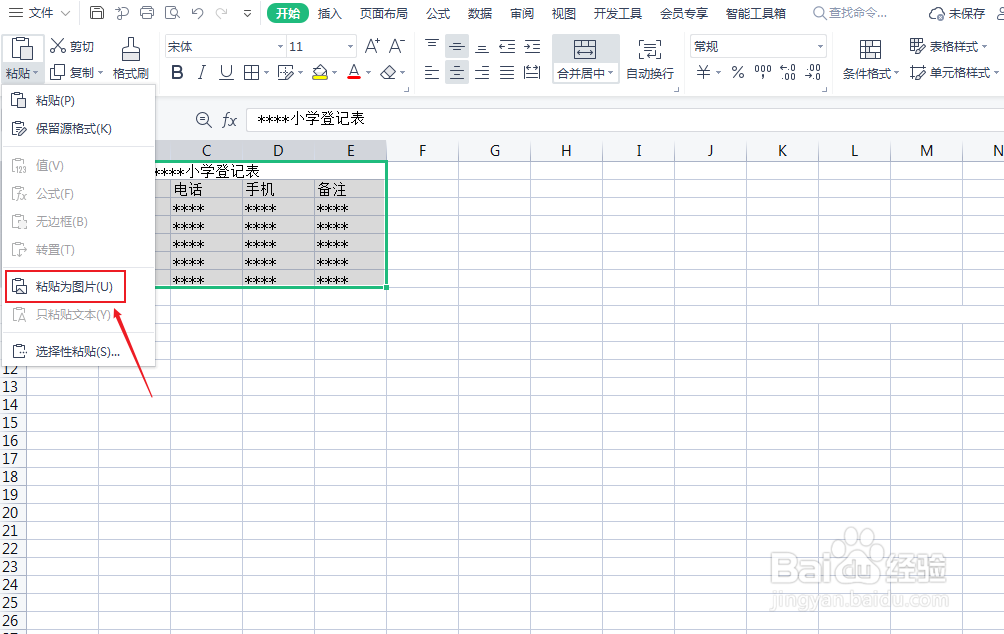
Task: Click the Cut (剪切) scissors button
Action: [72, 46]
